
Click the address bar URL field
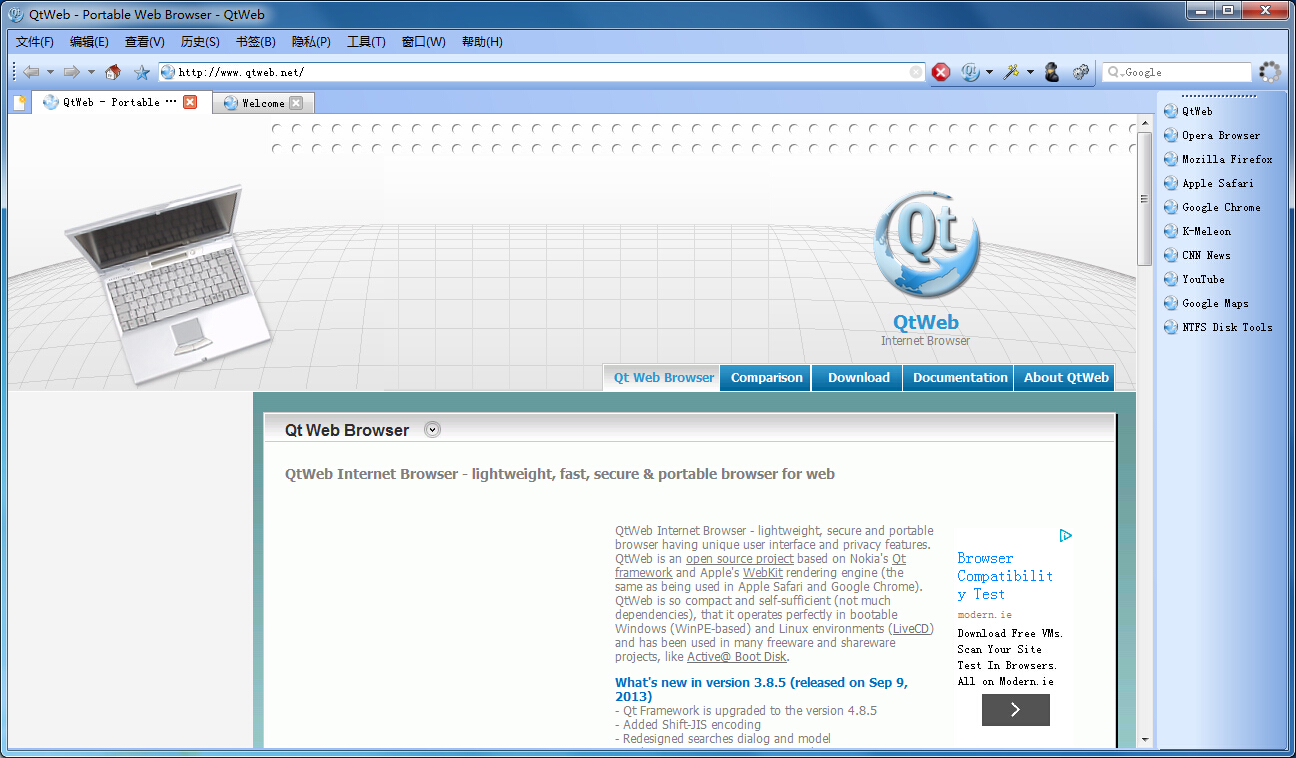click(542, 72)
